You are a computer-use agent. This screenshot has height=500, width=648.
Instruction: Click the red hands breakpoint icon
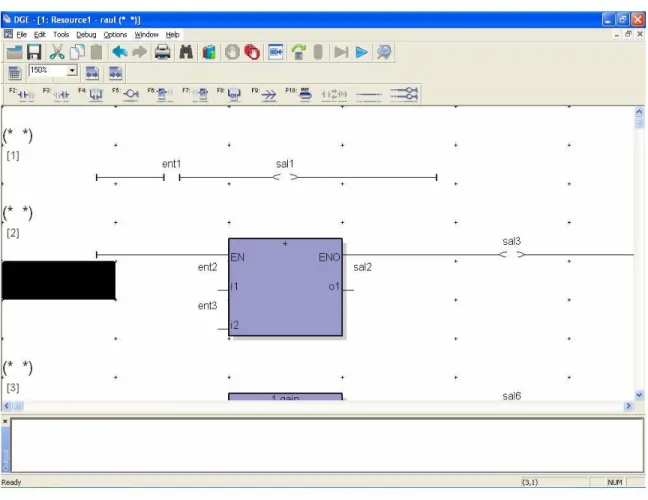[252, 52]
